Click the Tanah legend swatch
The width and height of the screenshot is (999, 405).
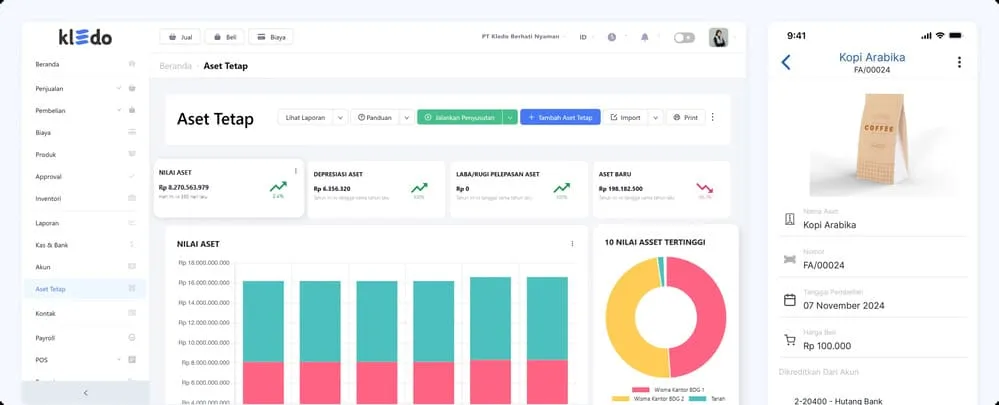(x=698, y=399)
